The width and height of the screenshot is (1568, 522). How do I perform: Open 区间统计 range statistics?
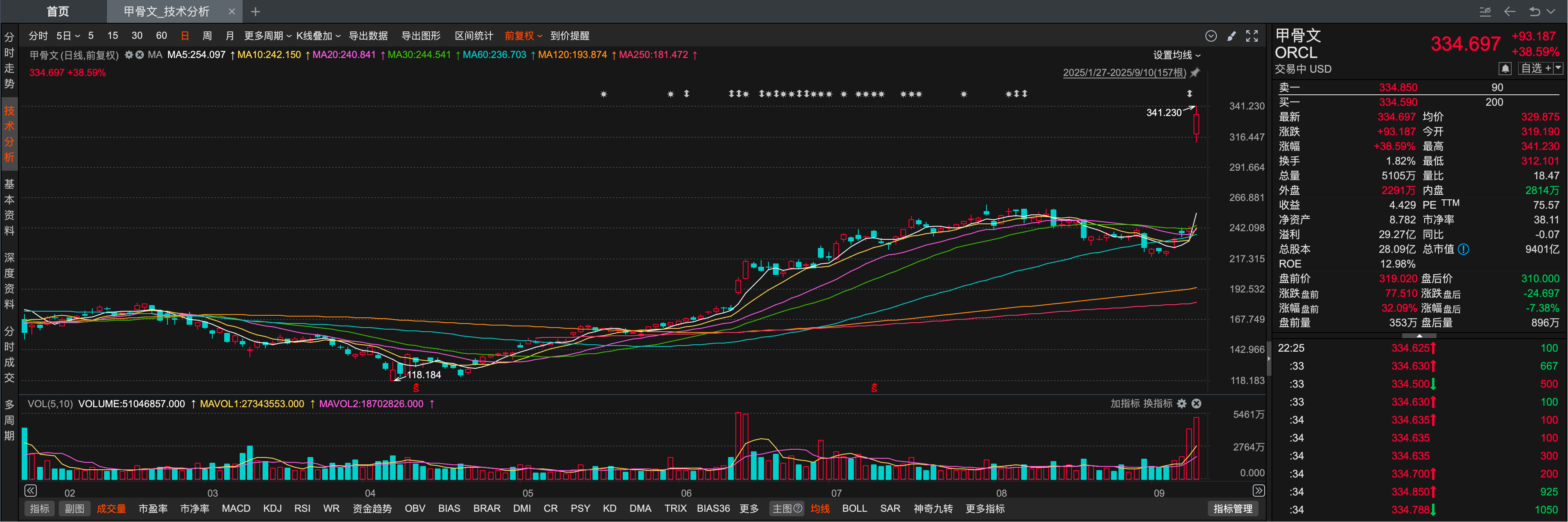point(474,36)
